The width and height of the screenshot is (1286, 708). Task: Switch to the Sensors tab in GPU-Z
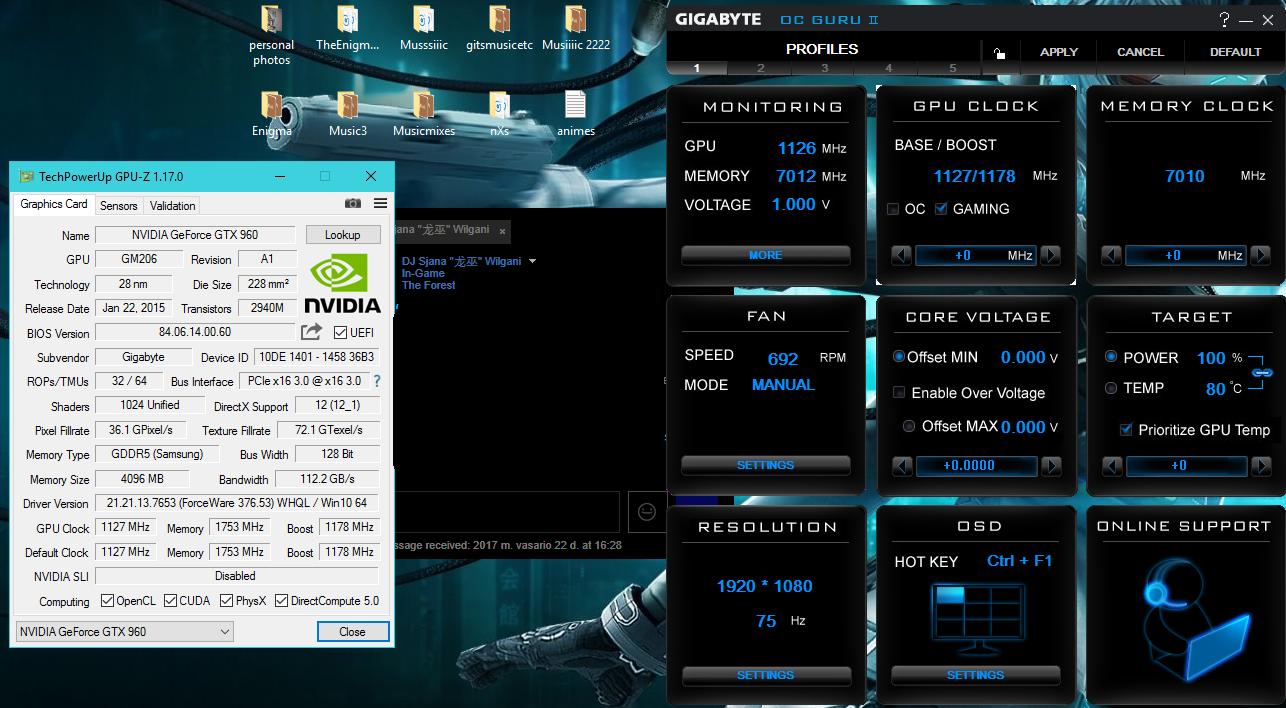119,205
